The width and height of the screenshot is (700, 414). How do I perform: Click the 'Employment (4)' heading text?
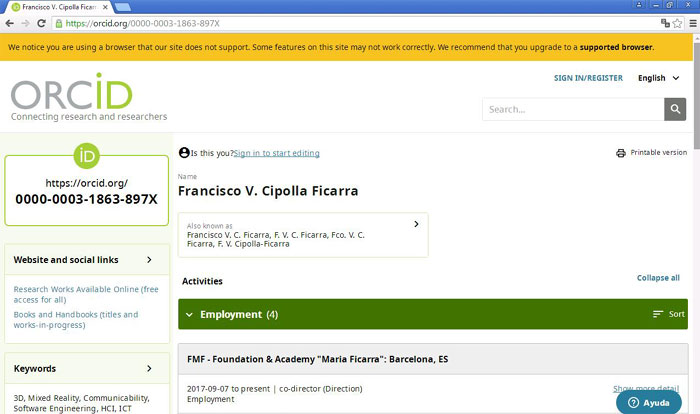239,314
